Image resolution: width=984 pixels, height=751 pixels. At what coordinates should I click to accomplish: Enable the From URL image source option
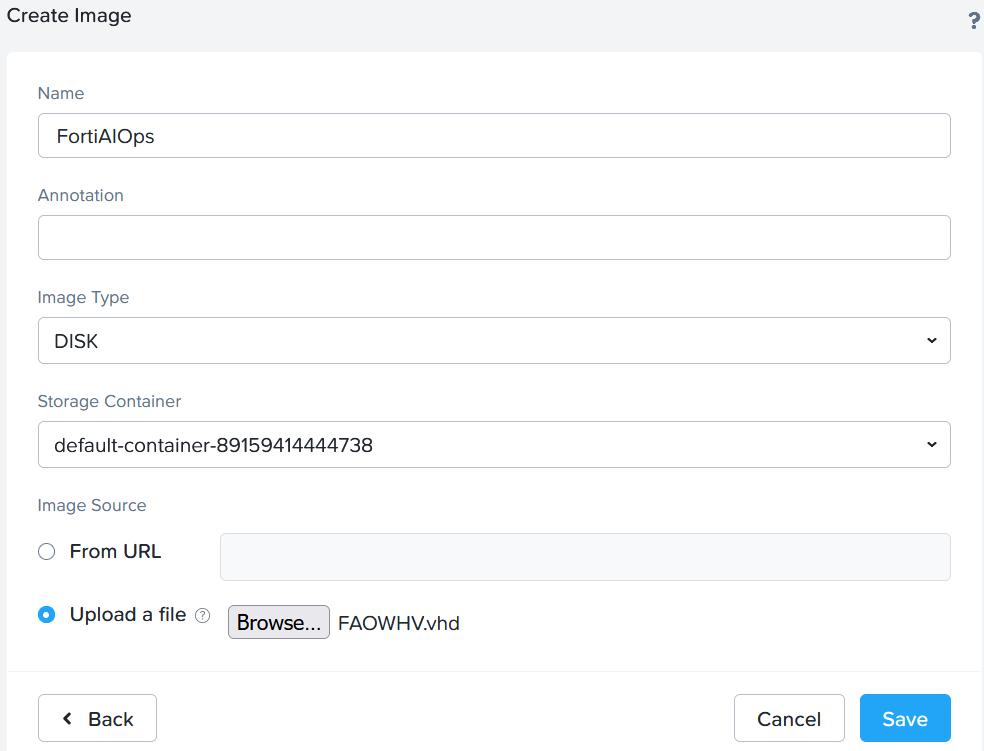(x=46, y=551)
